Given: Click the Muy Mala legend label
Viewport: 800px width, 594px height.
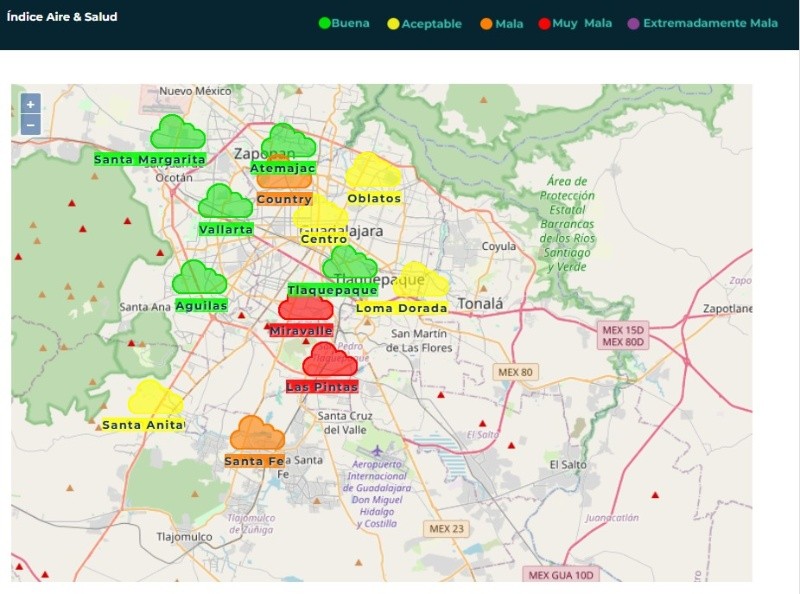Looking at the screenshot, I should pos(582,23).
